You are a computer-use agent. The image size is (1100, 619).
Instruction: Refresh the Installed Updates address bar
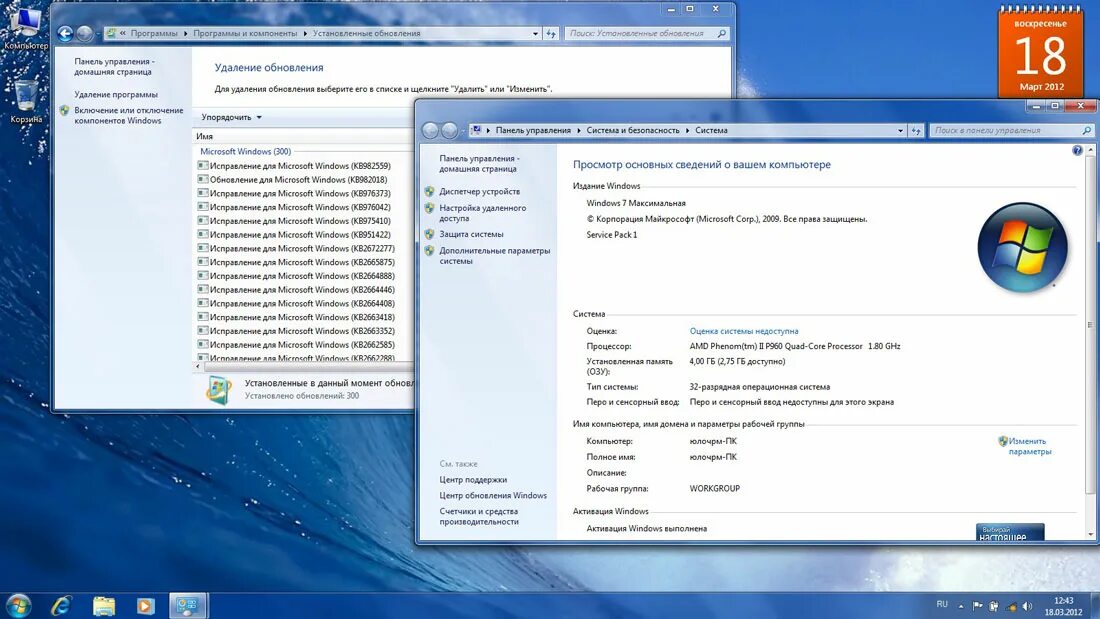coord(551,33)
